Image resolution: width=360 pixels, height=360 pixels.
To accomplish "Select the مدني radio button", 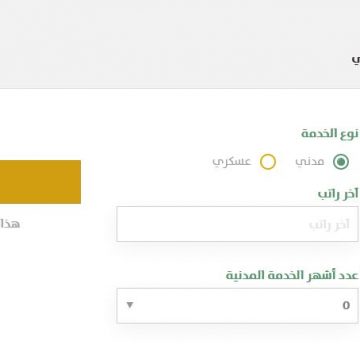I will 341,162.
